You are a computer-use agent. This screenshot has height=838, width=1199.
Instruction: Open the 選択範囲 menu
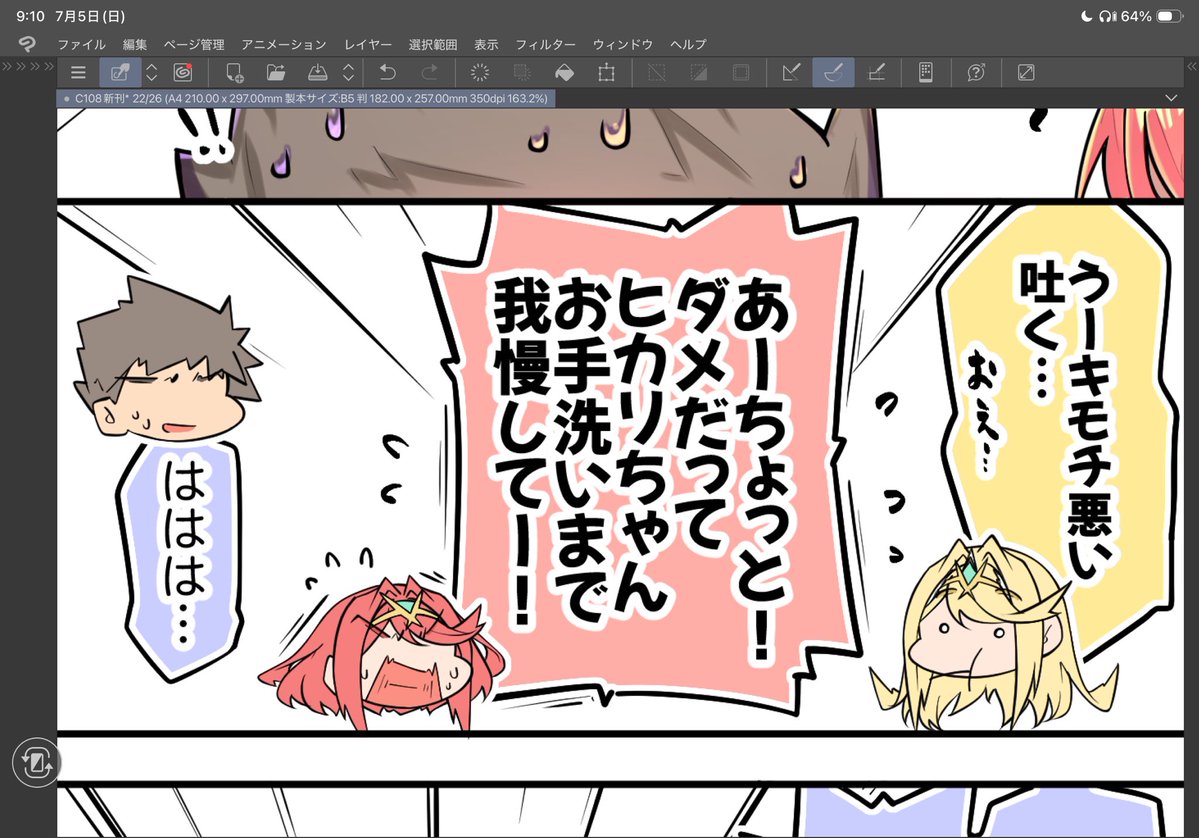click(433, 44)
